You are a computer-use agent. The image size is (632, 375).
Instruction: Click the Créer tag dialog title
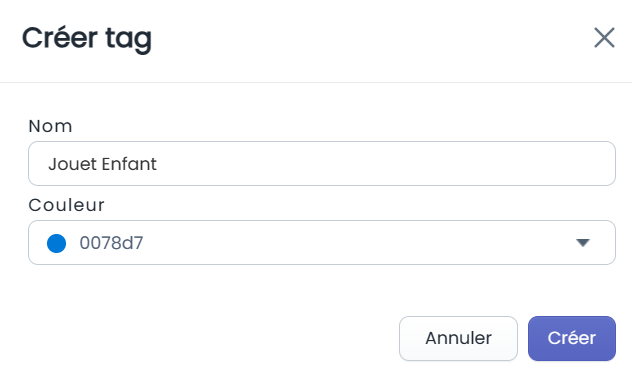tap(87, 39)
